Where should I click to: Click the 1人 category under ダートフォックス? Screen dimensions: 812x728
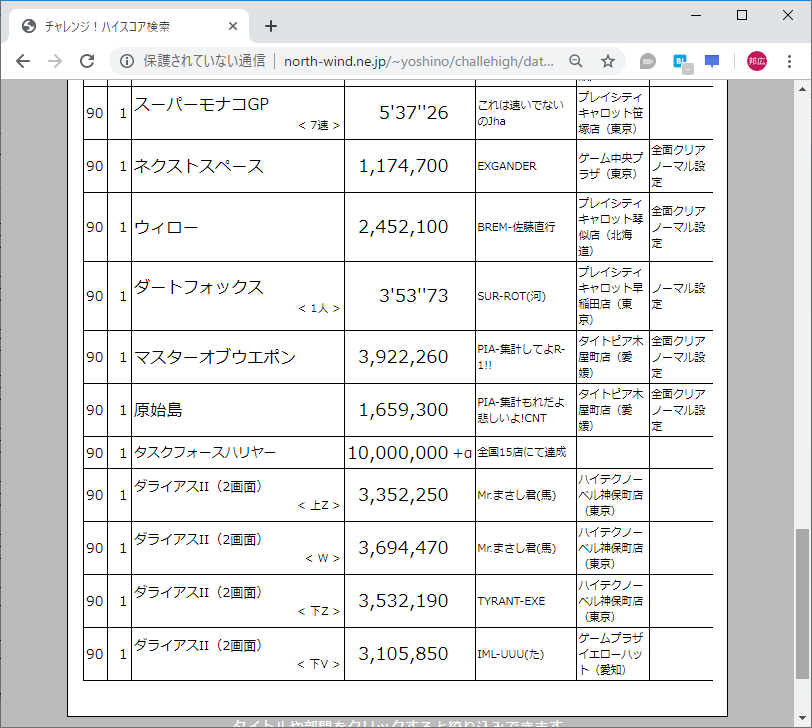click(319, 309)
